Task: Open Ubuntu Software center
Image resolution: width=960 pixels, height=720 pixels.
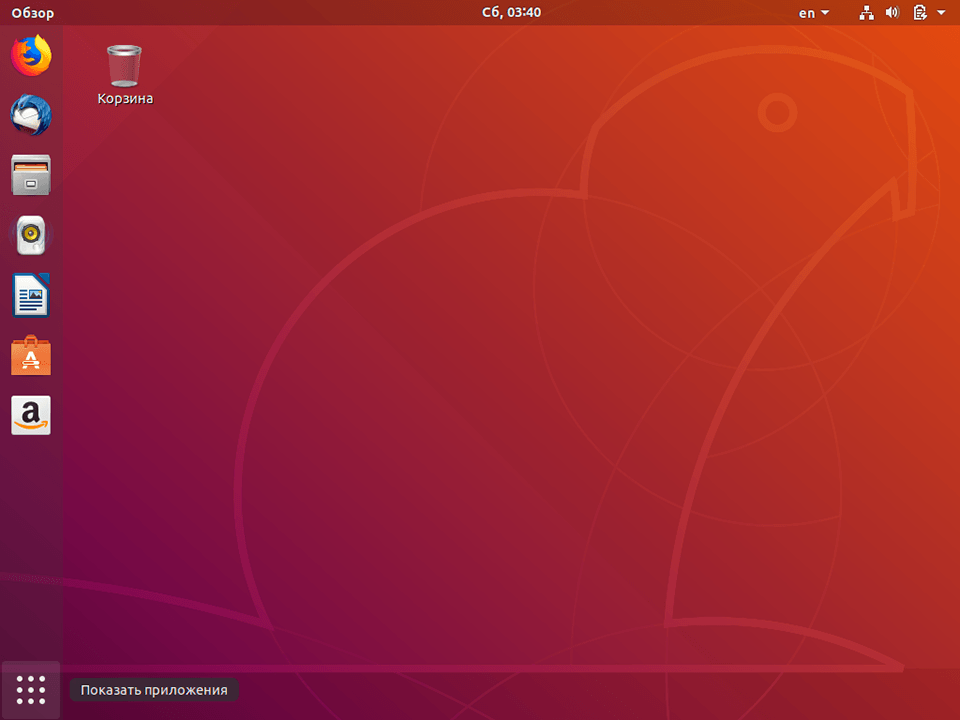Action: pos(30,356)
